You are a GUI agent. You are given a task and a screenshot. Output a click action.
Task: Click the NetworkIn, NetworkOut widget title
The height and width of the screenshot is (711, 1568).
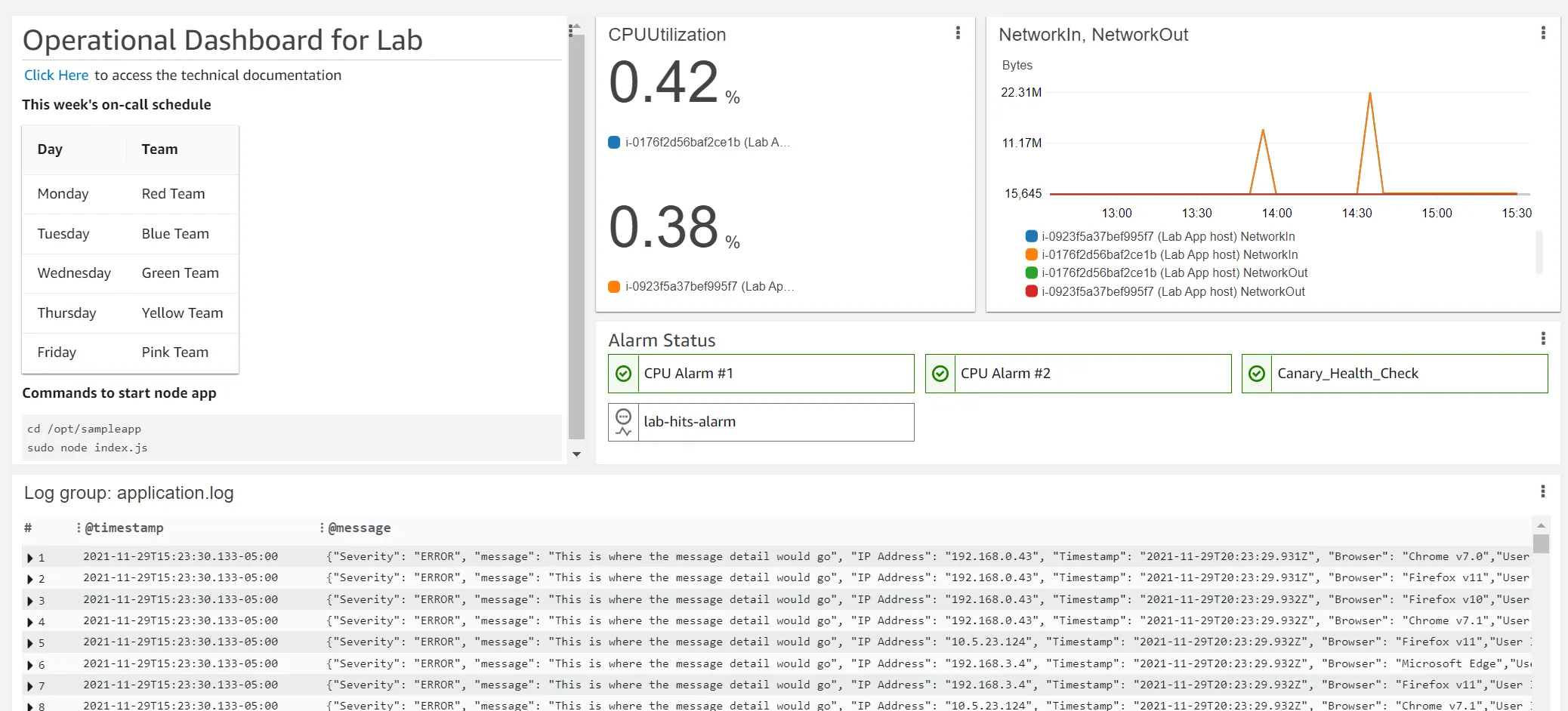coord(1093,35)
